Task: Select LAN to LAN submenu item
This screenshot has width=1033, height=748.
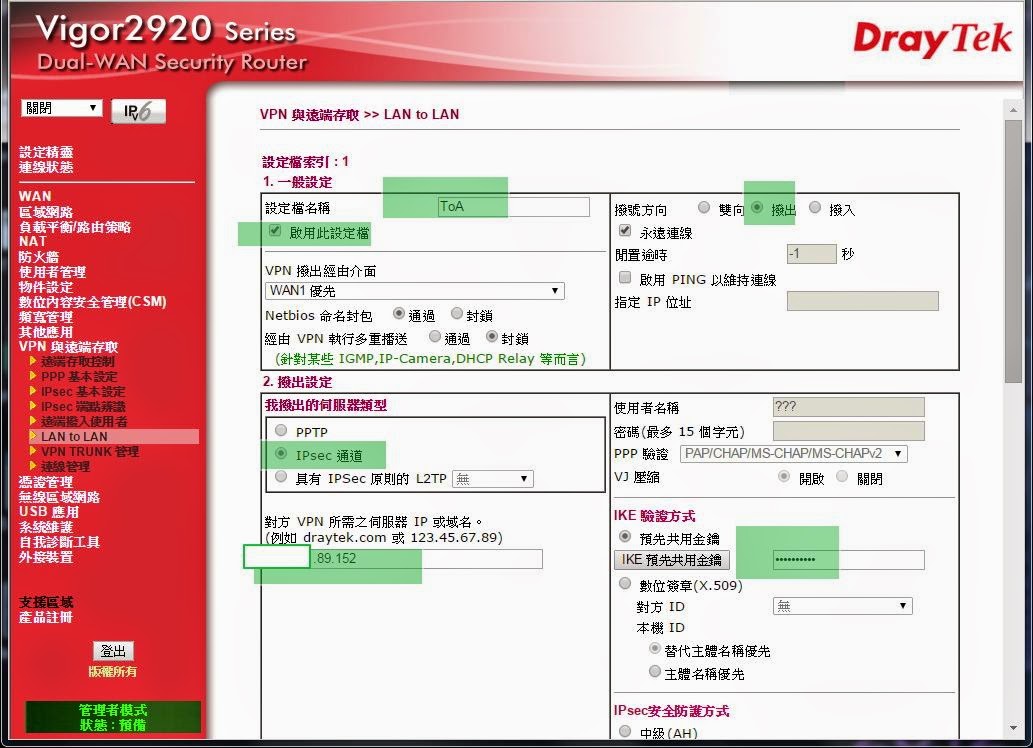Action: point(74,436)
